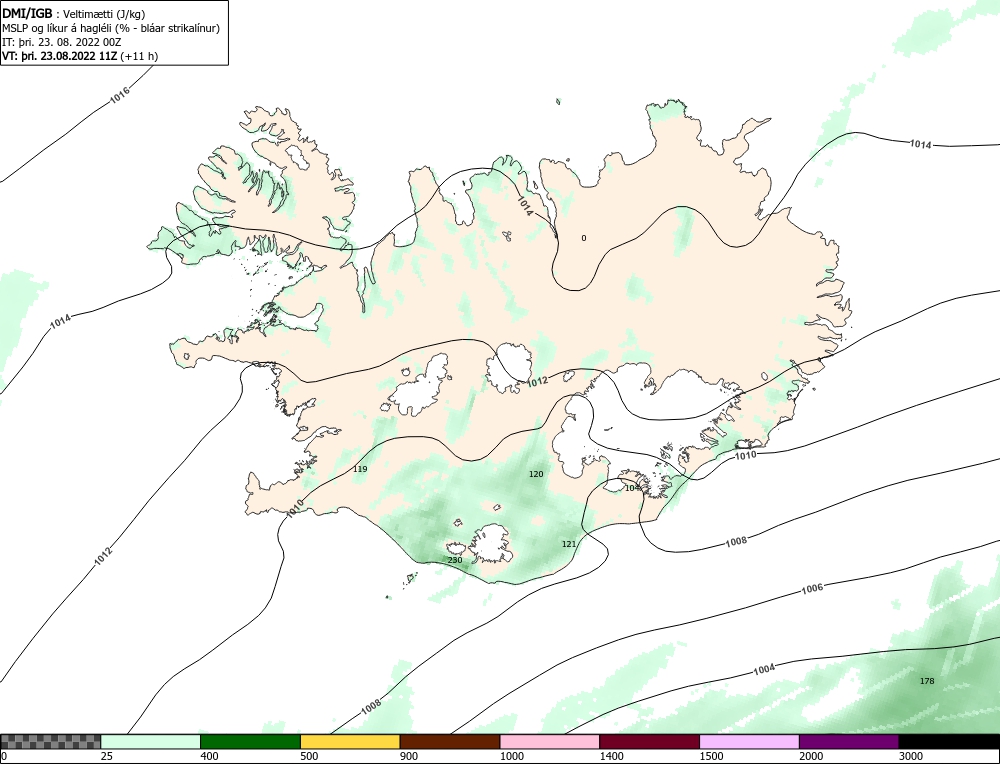Image resolution: width=1000 pixels, height=764 pixels.
Task: Click the 1012 isobar label over the southwest sea
Action: point(103,556)
